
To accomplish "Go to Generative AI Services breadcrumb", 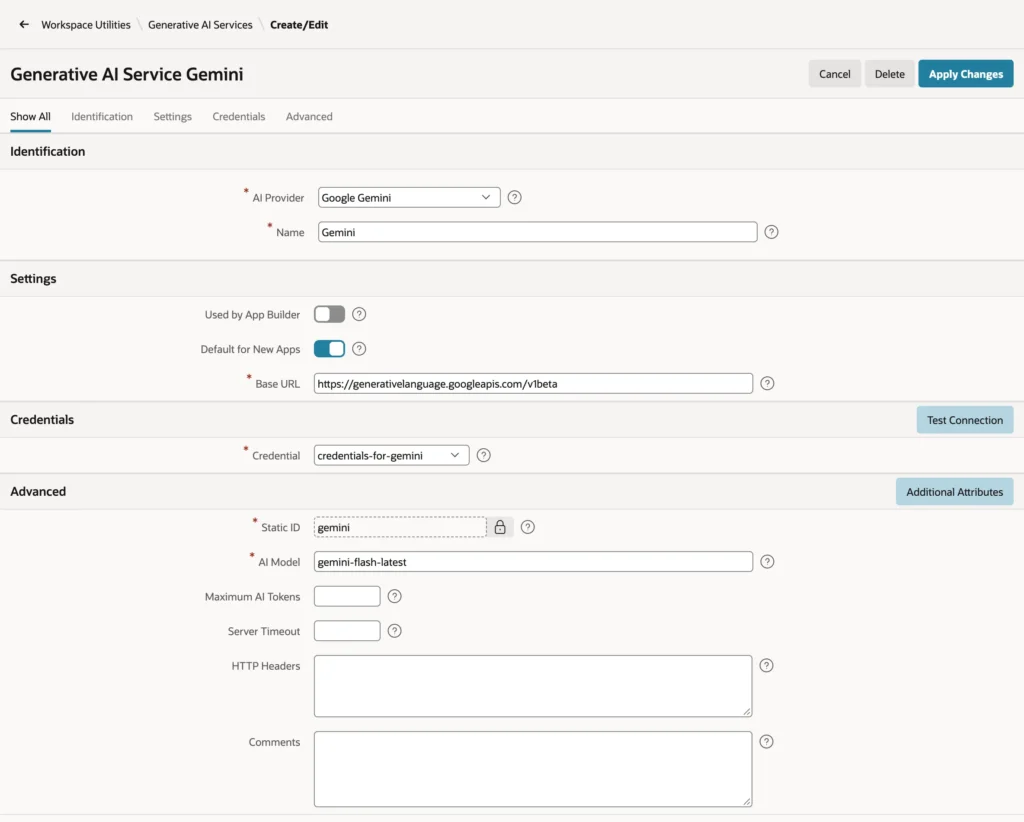I will (200, 25).
